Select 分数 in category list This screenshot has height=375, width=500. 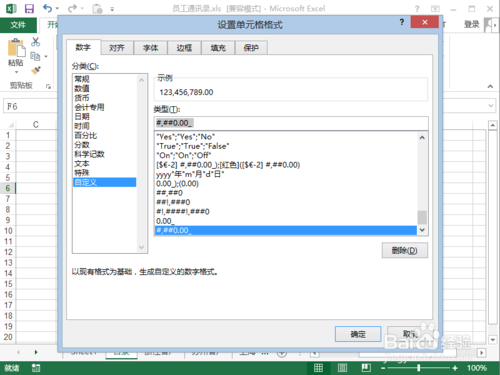point(105,145)
